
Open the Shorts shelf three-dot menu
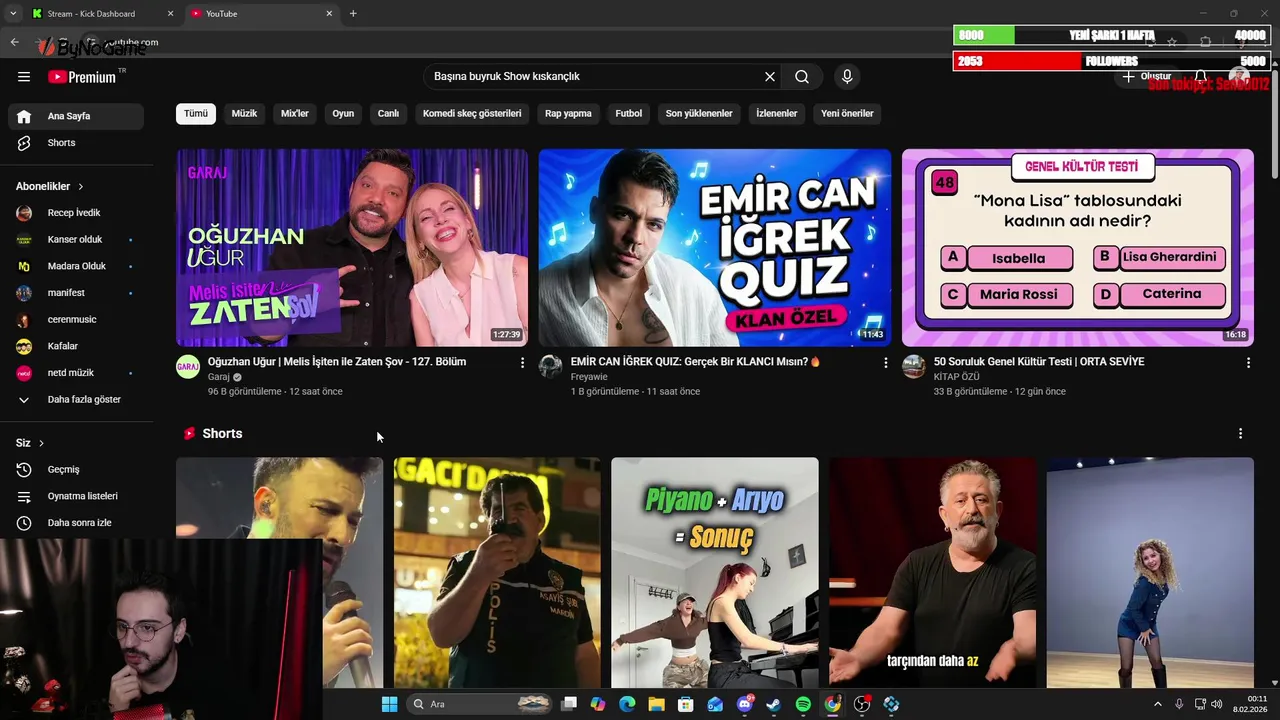coord(1240,434)
